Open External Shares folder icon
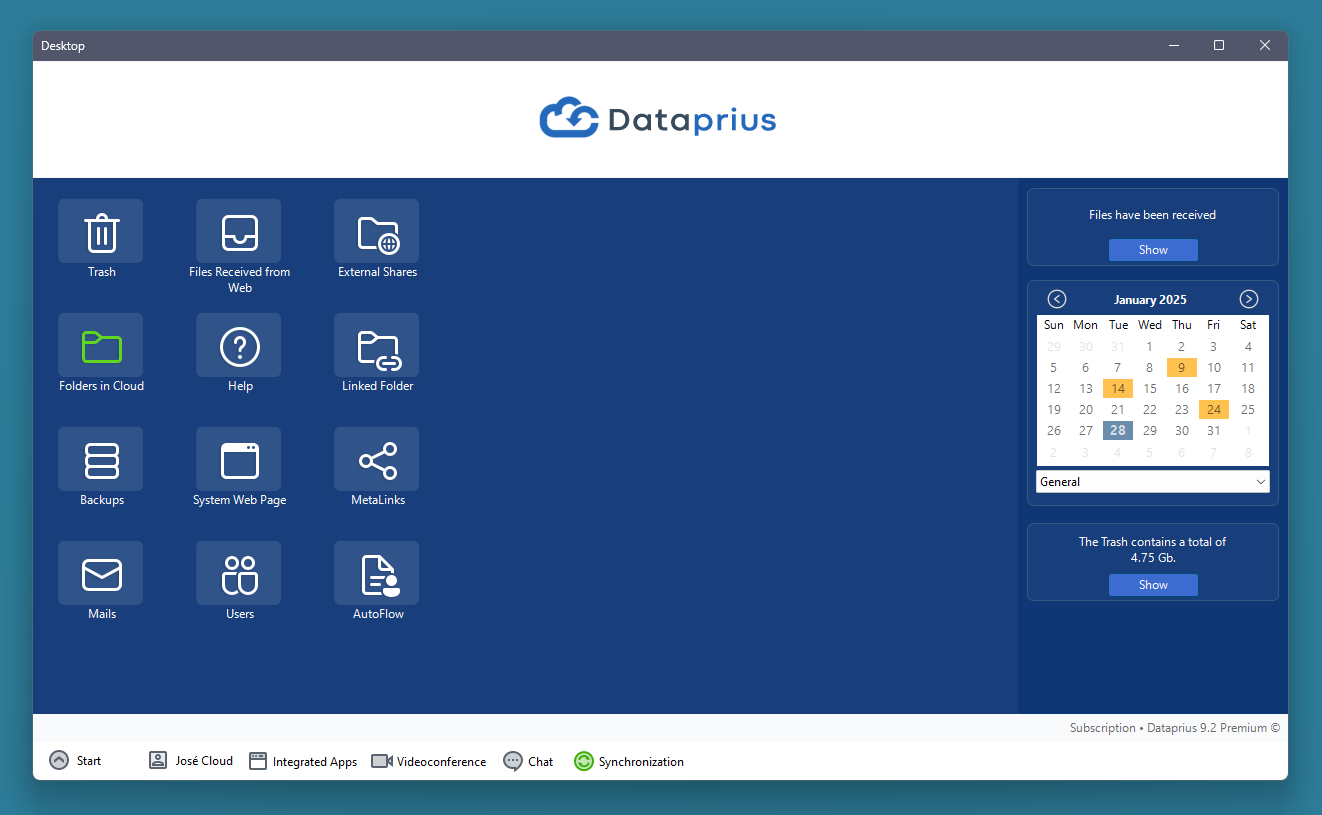This screenshot has height=815, width=1322. coord(377,231)
